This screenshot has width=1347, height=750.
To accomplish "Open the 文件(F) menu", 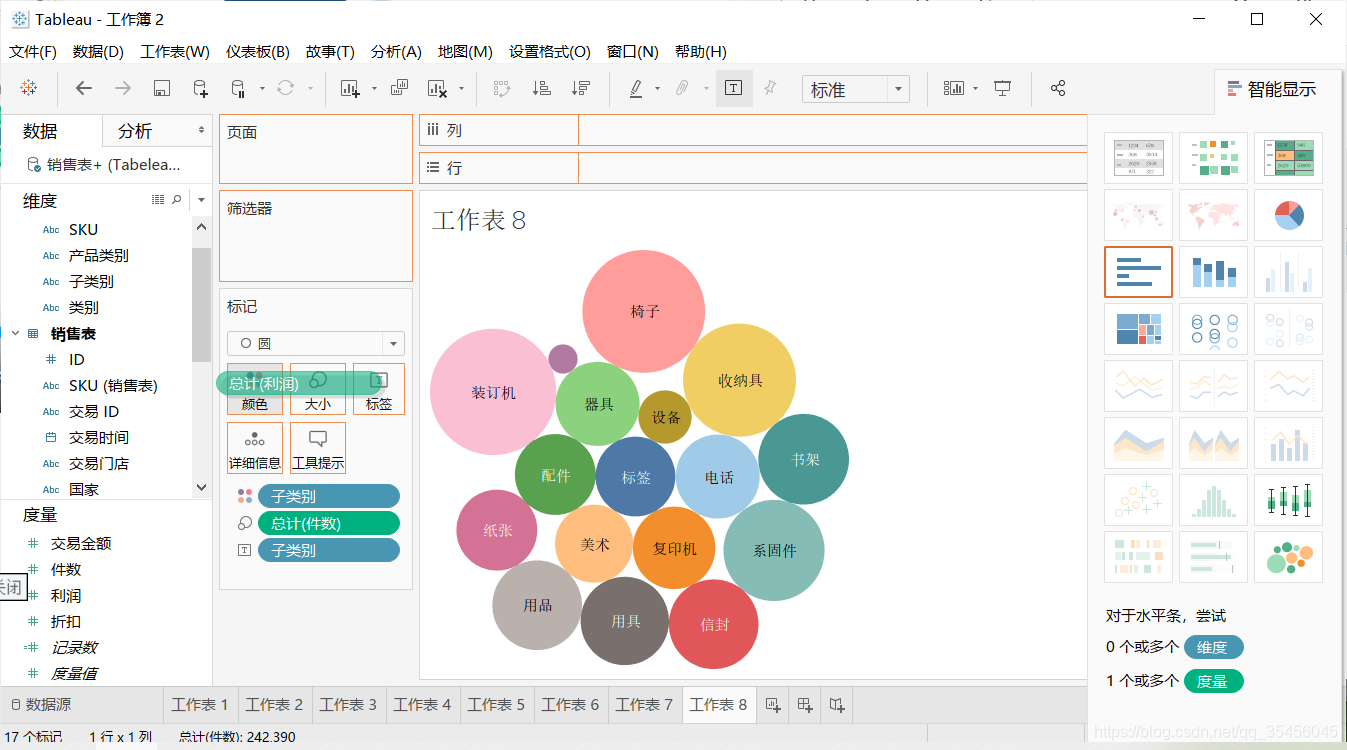I will point(33,51).
